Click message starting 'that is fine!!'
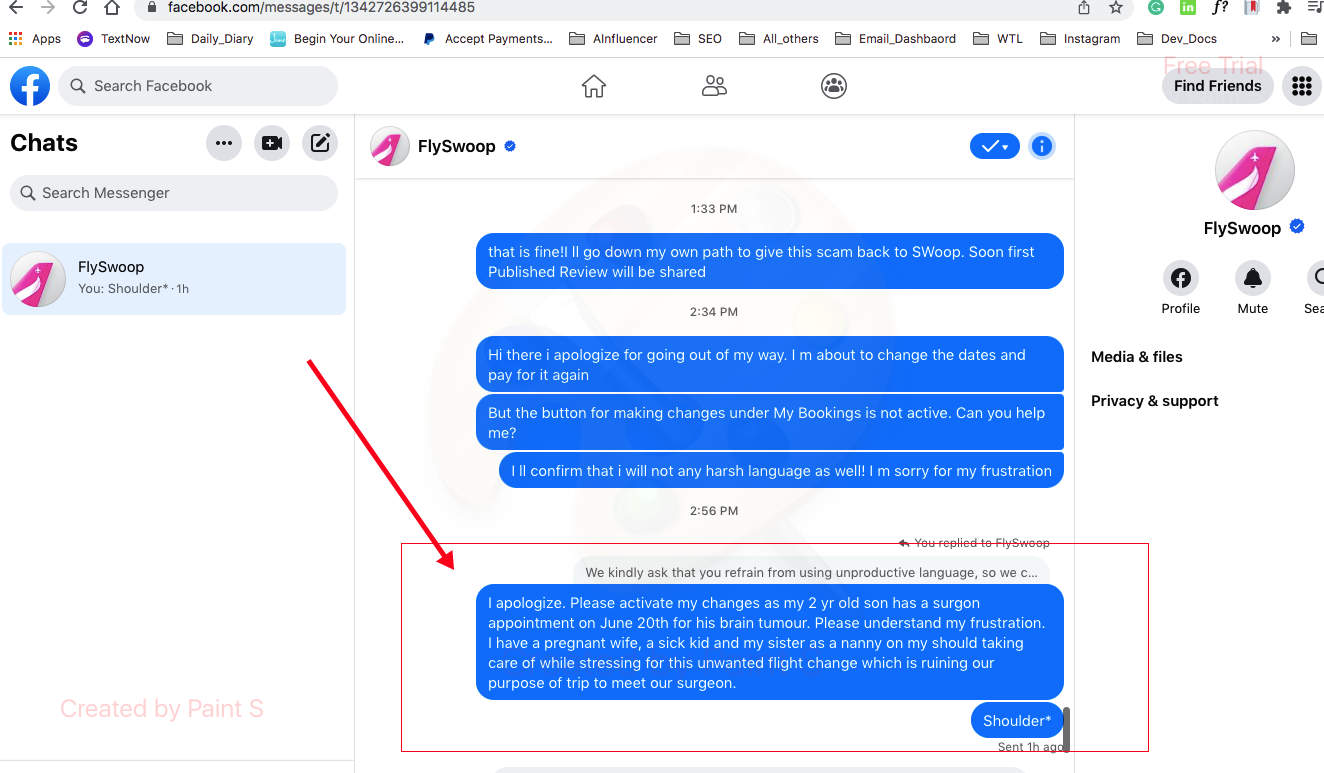This screenshot has height=773, width=1324. 770,262
